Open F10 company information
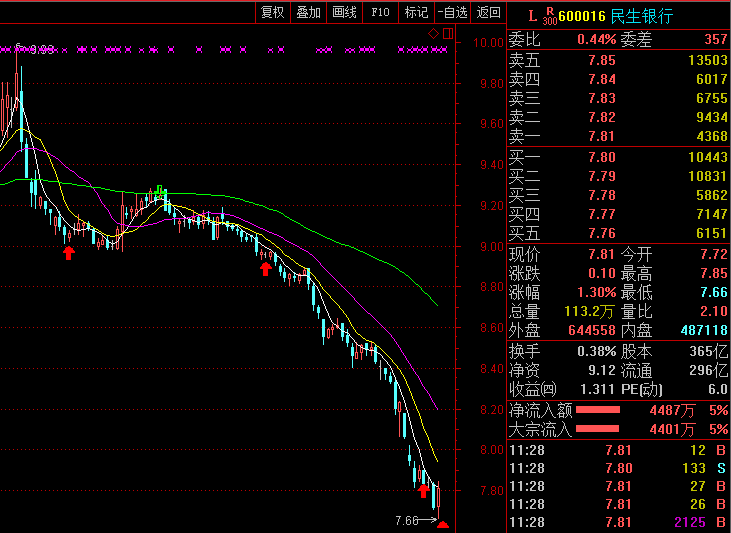 pyautogui.click(x=380, y=12)
